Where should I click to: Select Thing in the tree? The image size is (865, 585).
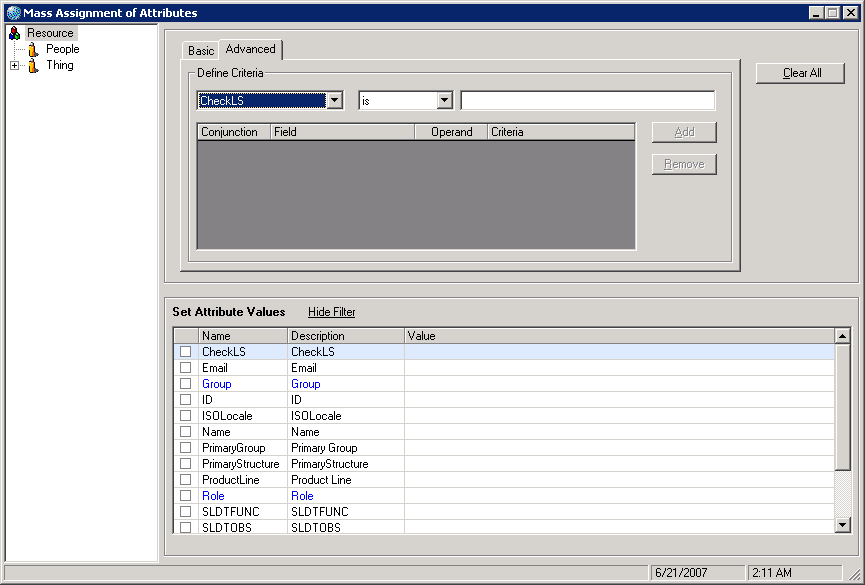(60, 65)
